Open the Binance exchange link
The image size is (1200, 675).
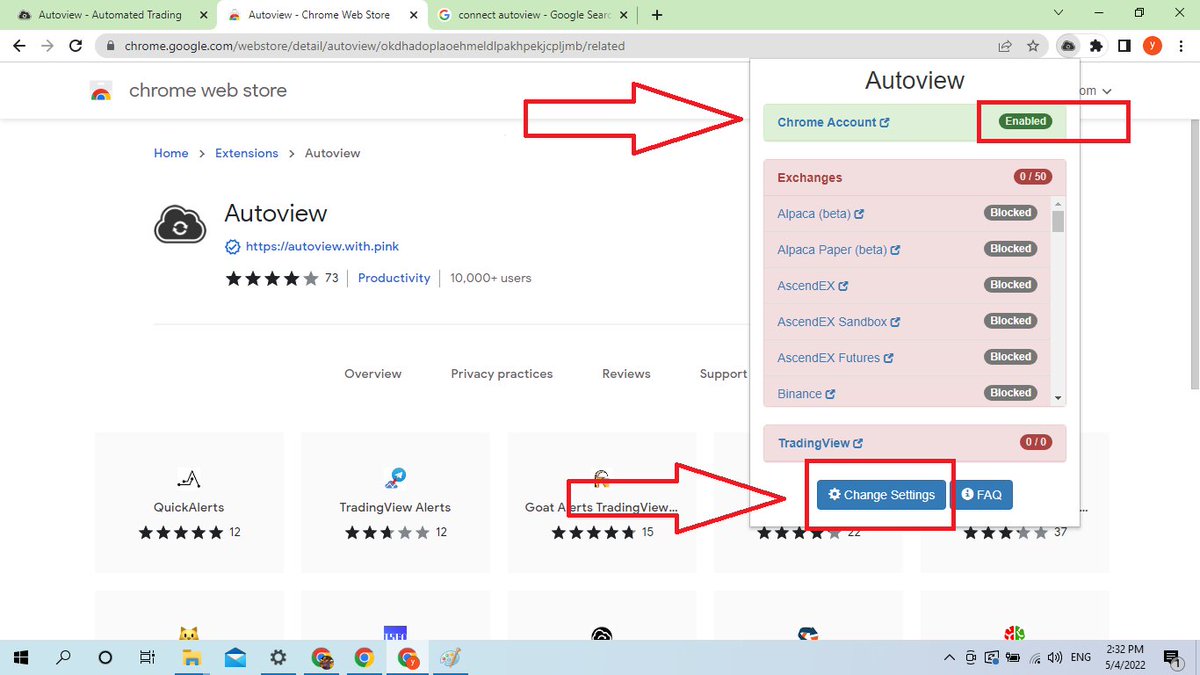[x=806, y=394]
